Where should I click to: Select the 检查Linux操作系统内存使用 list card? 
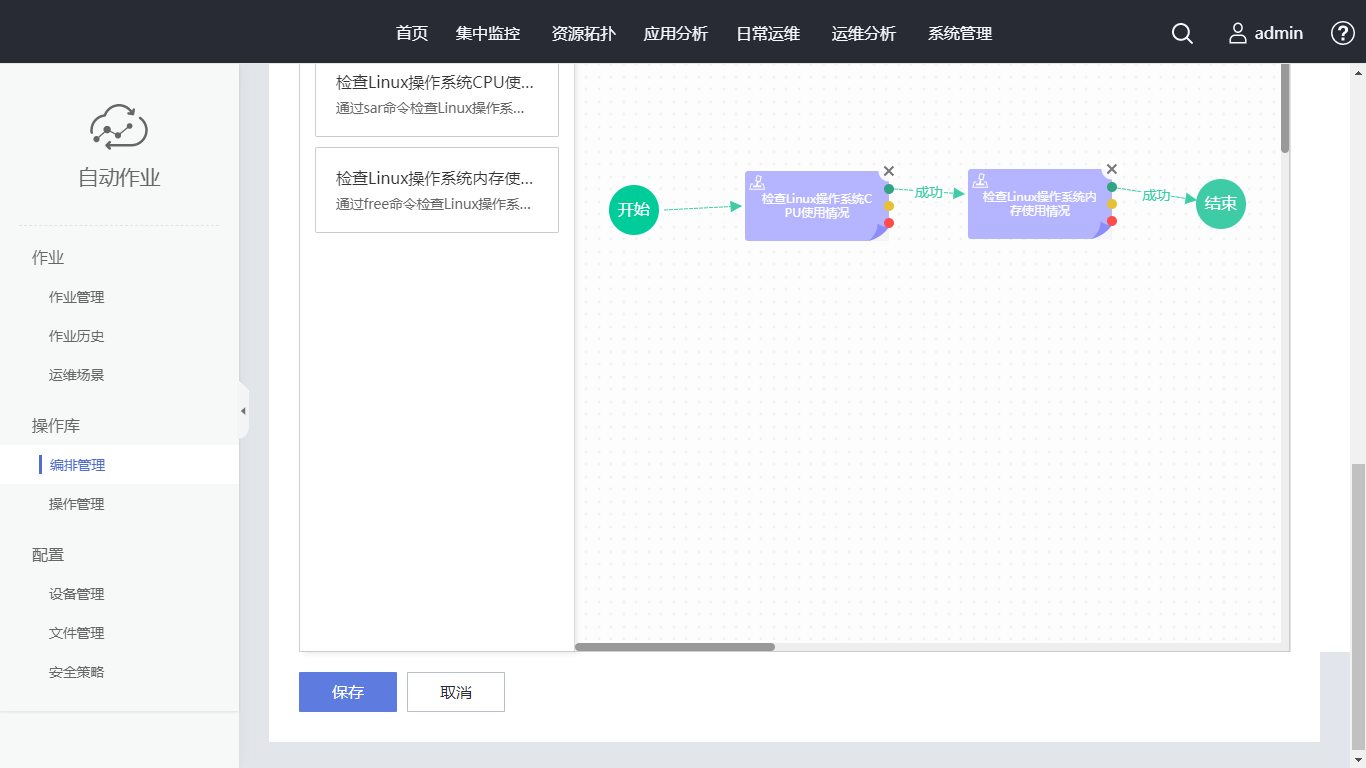pyautogui.click(x=437, y=190)
